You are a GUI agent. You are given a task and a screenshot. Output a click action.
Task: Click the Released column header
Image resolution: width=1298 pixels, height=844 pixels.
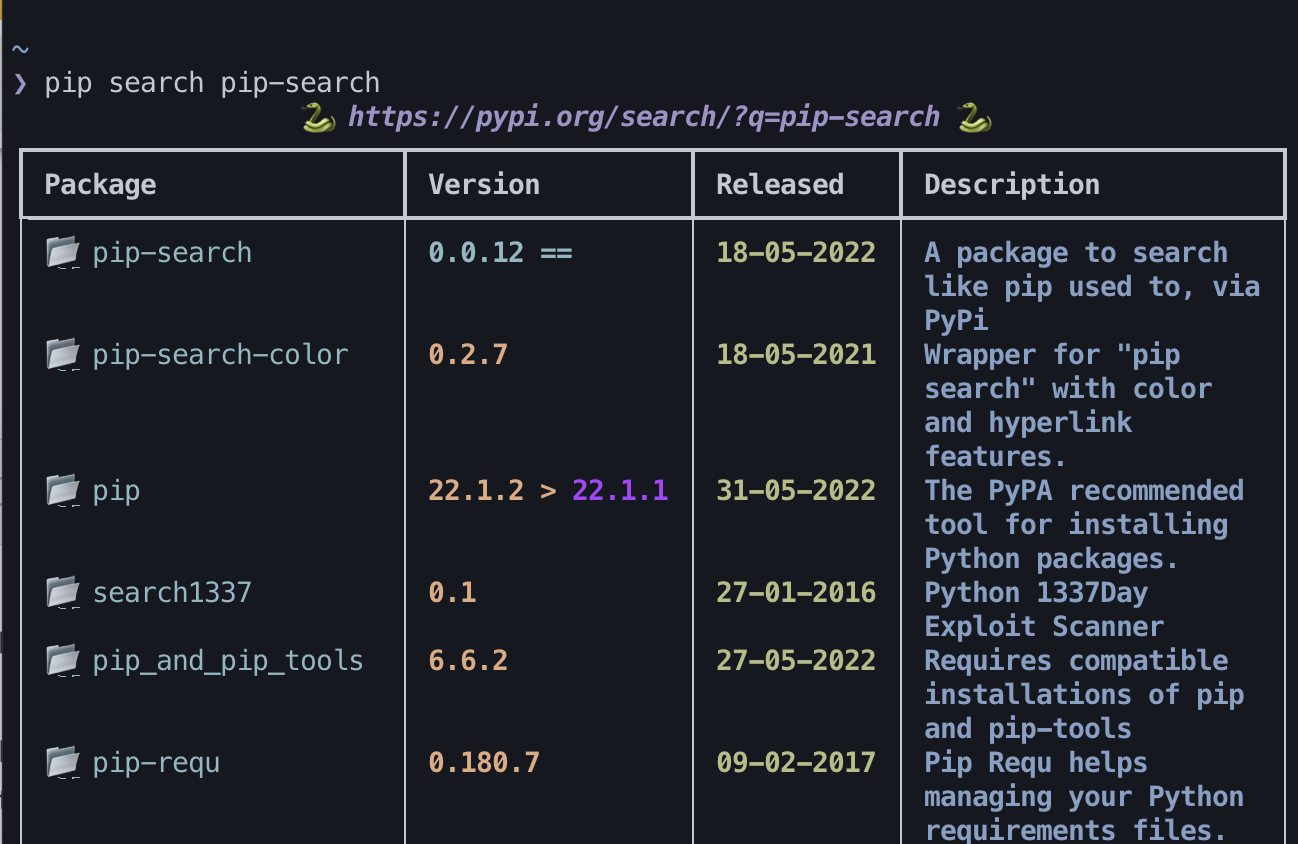point(779,184)
